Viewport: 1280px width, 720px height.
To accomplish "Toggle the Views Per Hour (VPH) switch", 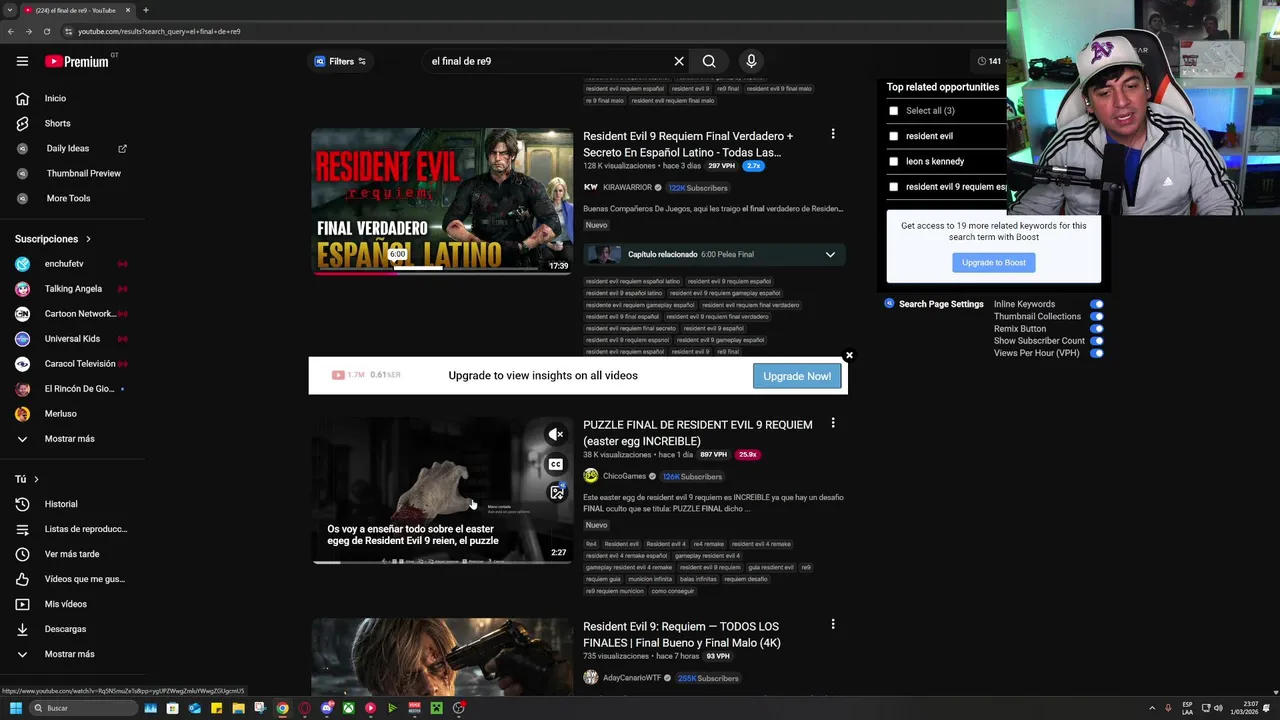I will [1097, 353].
